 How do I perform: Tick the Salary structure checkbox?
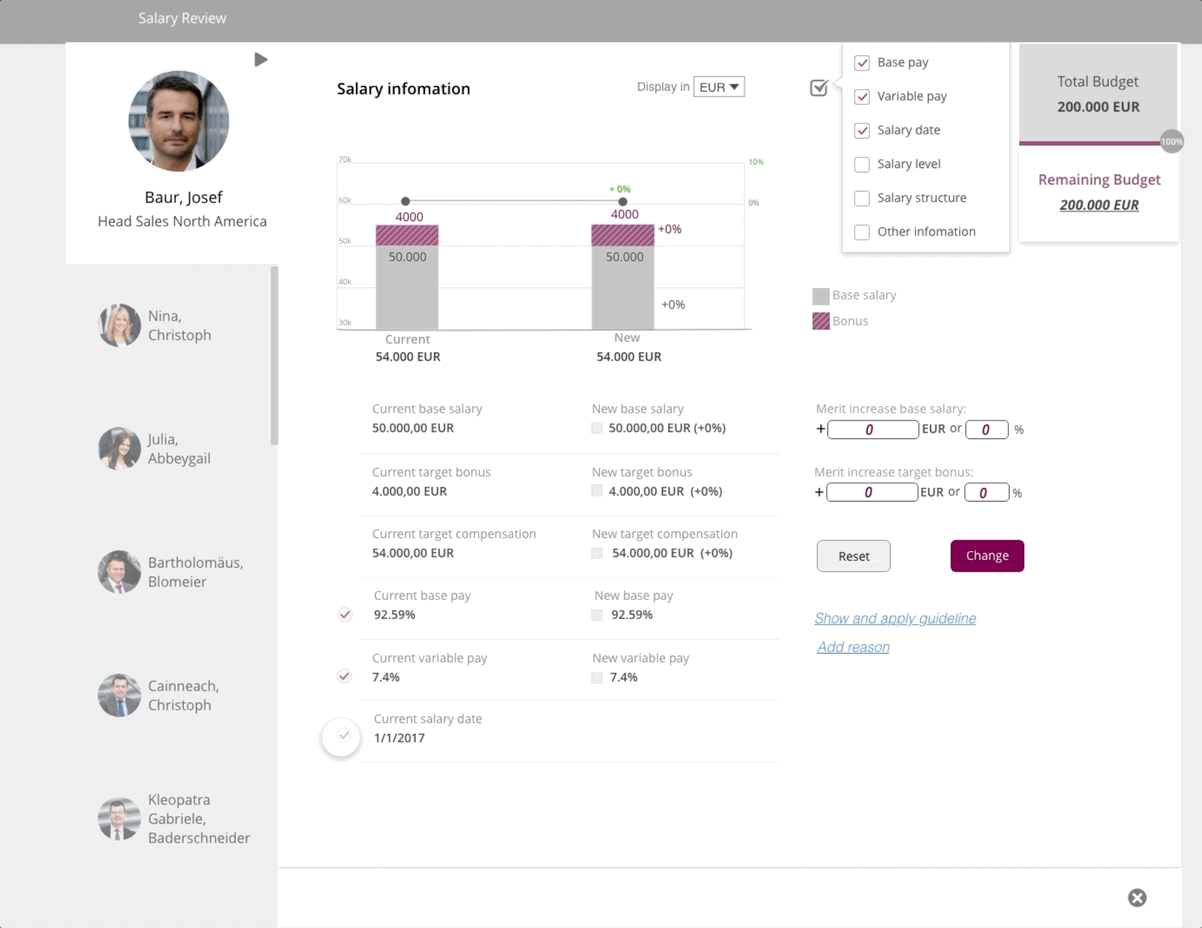862,198
